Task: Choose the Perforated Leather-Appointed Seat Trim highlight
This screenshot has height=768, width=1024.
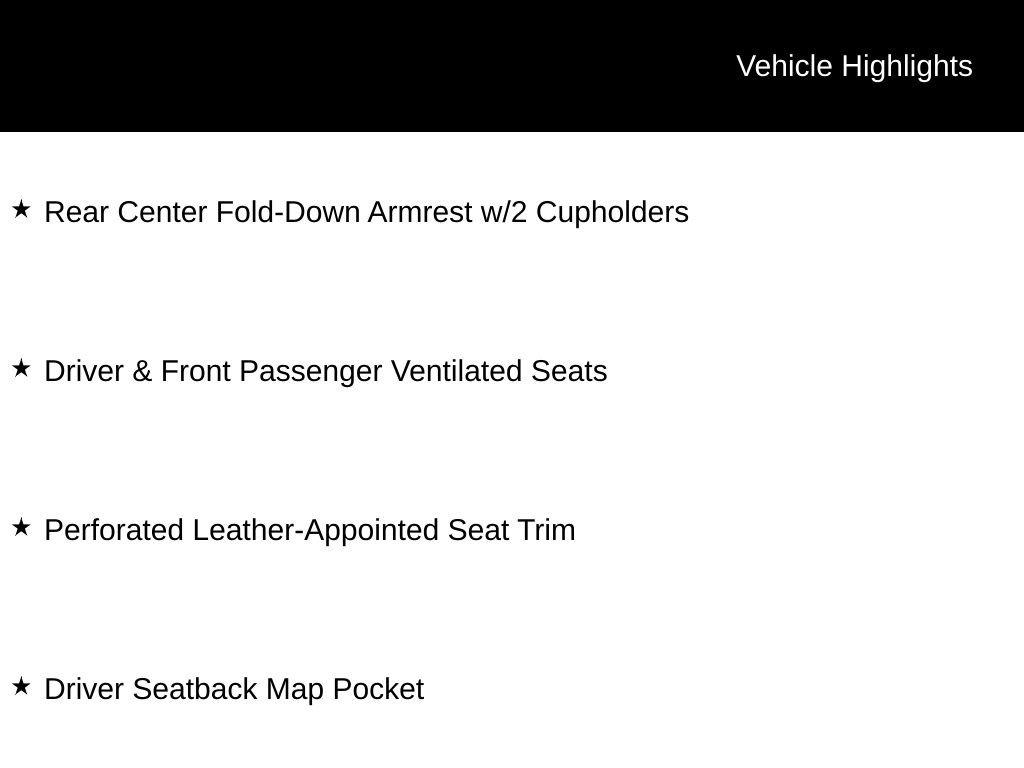Action: pyautogui.click(x=310, y=530)
